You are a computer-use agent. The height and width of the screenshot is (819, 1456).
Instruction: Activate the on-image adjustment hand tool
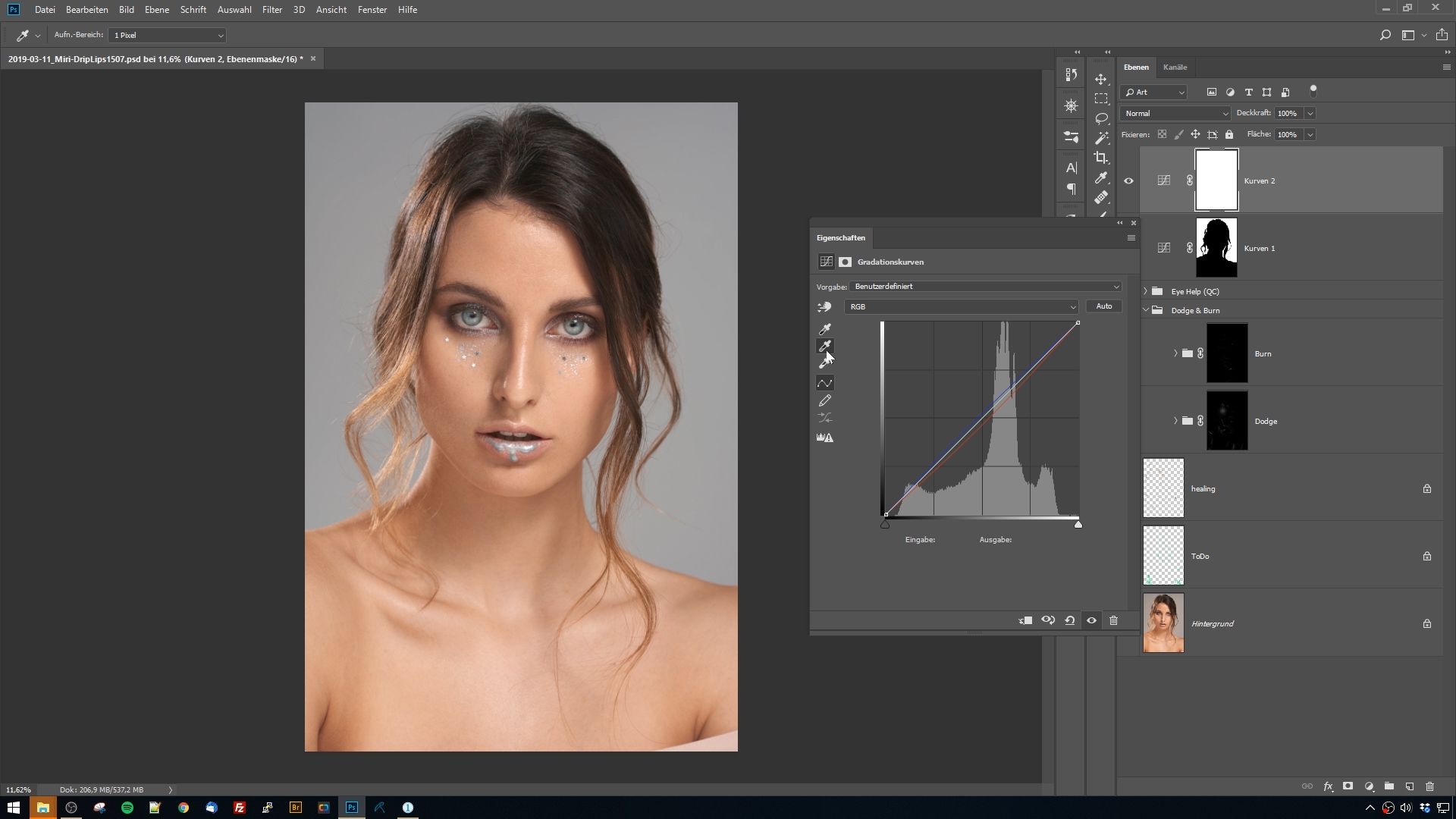[824, 307]
